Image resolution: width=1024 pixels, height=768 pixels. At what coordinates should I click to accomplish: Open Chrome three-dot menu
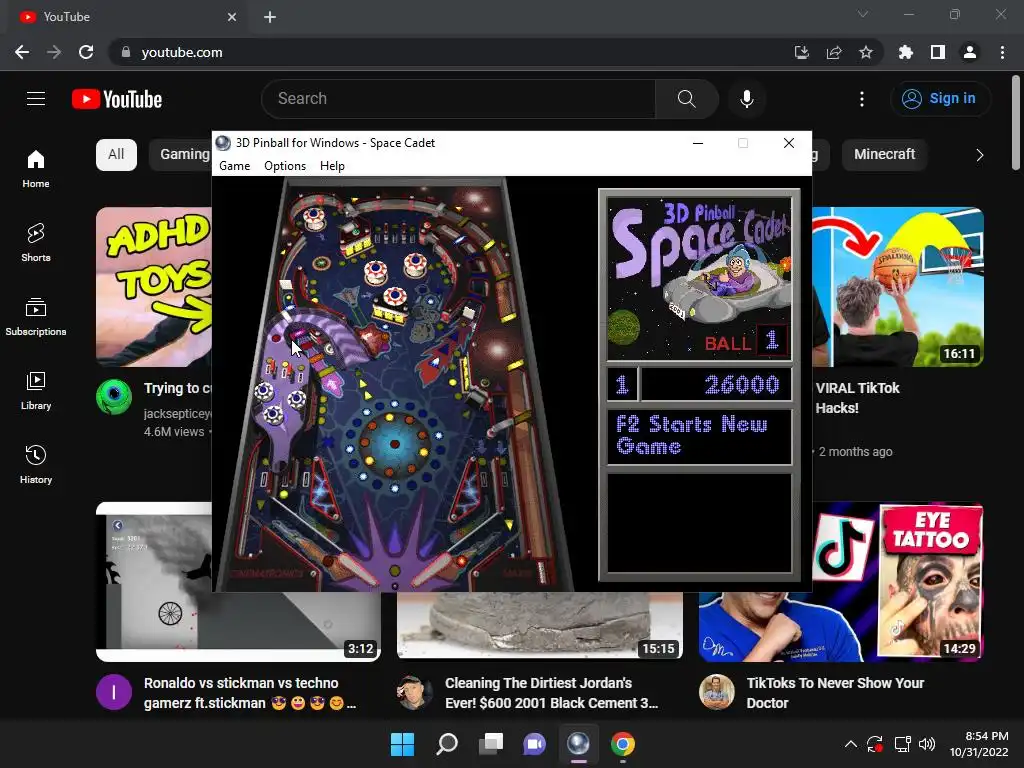coord(1002,52)
